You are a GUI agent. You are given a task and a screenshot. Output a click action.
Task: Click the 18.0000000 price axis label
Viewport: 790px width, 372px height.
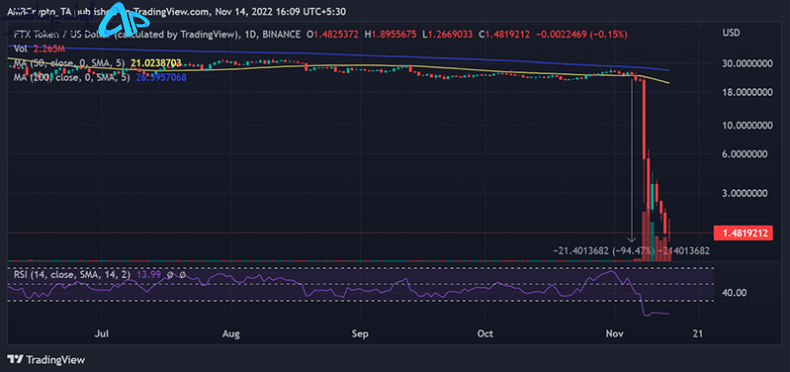[747, 92]
